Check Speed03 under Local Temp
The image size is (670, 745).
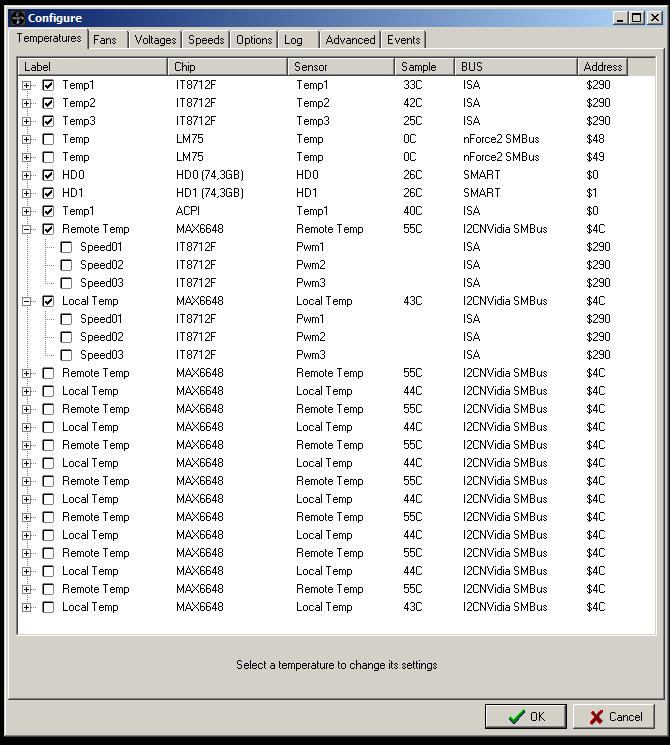tap(67, 355)
